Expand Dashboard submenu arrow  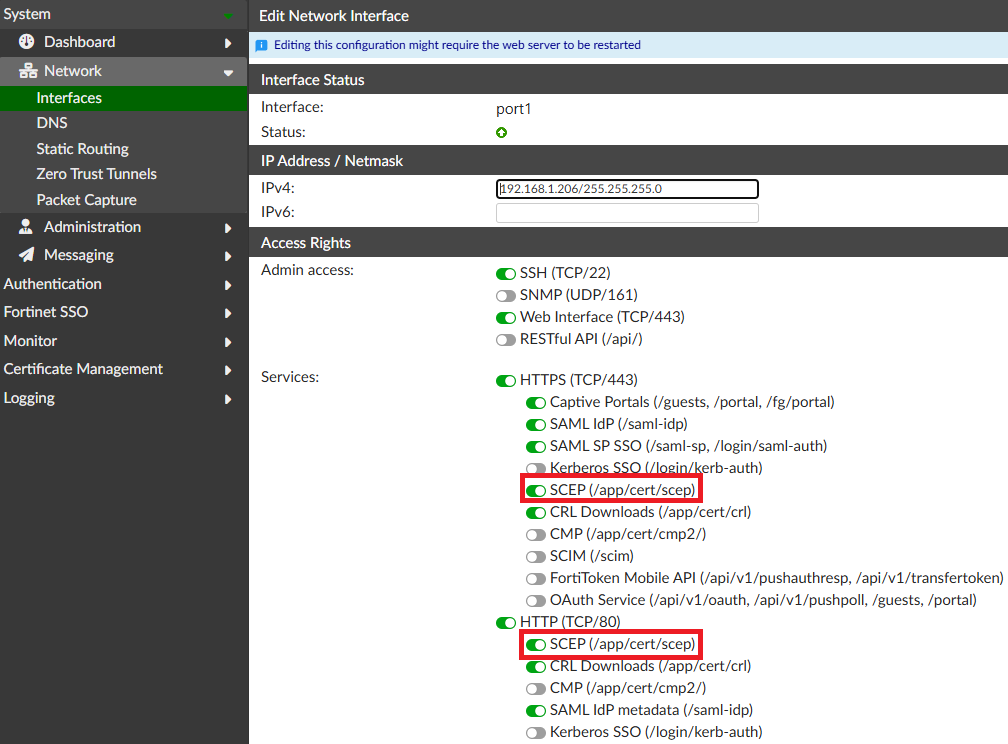point(228,43)
